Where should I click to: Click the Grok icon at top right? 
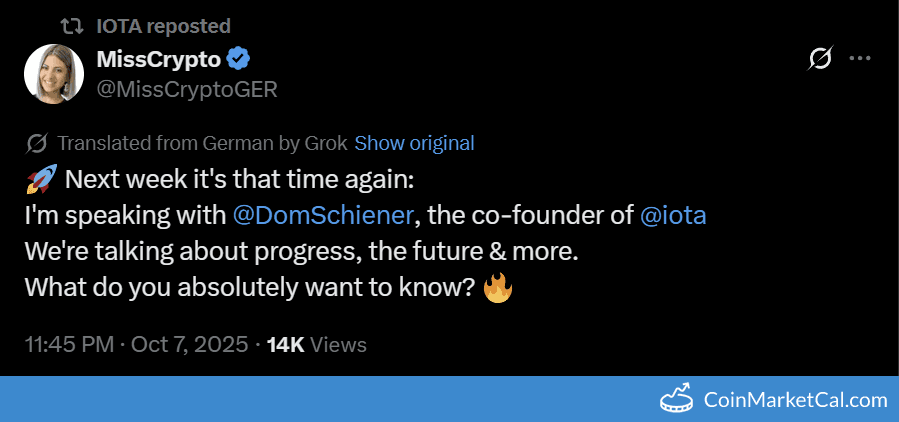819,59
